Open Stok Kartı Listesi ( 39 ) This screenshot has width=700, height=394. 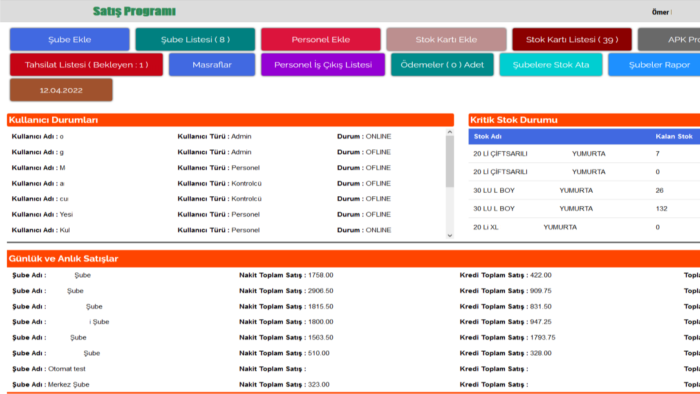click(572, 40)
